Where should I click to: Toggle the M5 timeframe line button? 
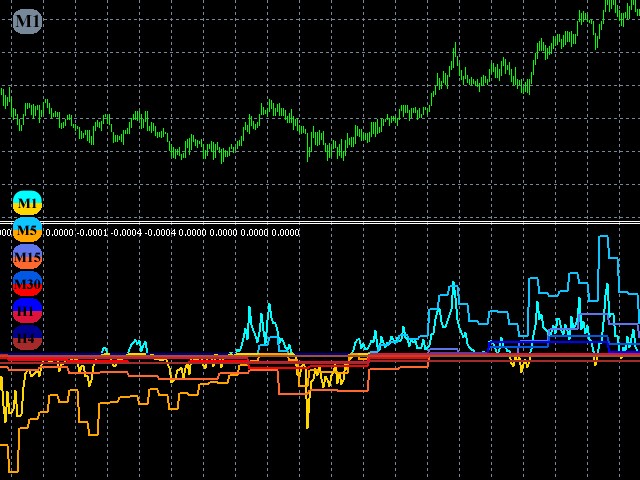tap(27, 231)
